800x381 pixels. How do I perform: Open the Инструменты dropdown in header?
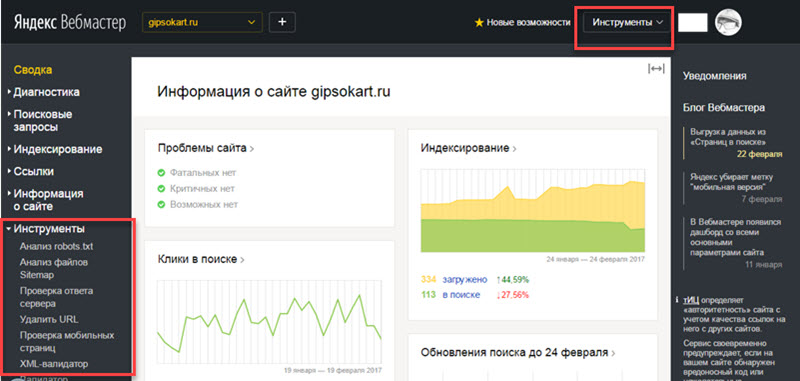pyautogui.click(x=627, y=22)
